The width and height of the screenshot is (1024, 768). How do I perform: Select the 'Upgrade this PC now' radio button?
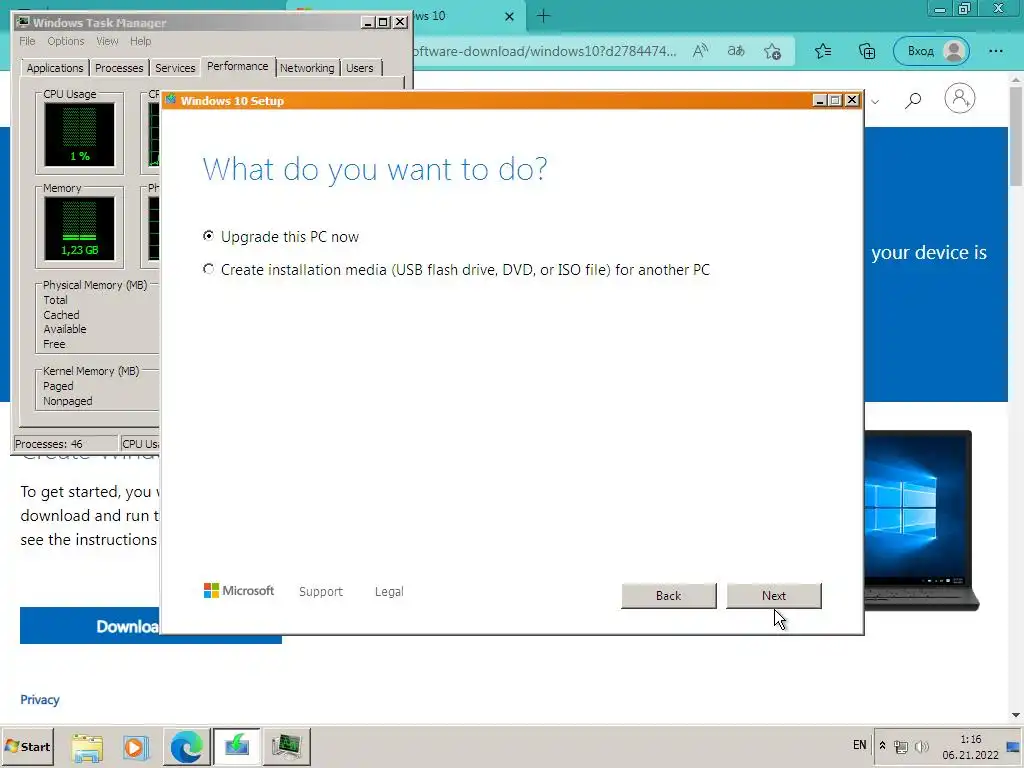coord(208,236)
